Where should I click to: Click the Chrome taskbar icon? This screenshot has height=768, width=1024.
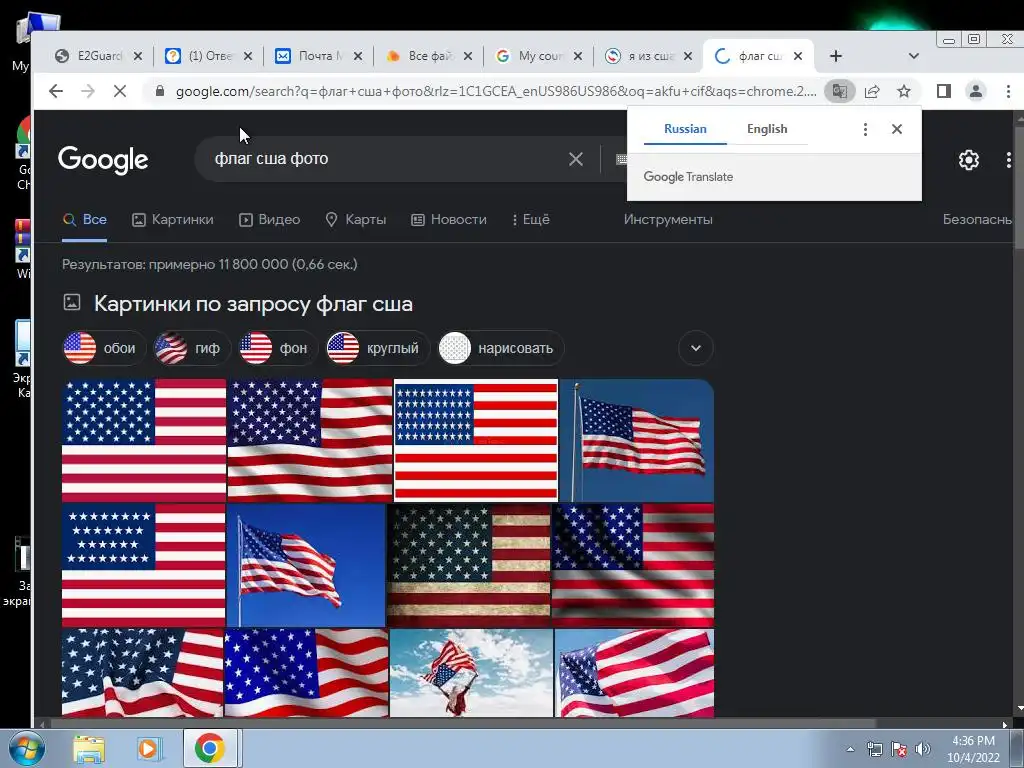tap(210, 748)
